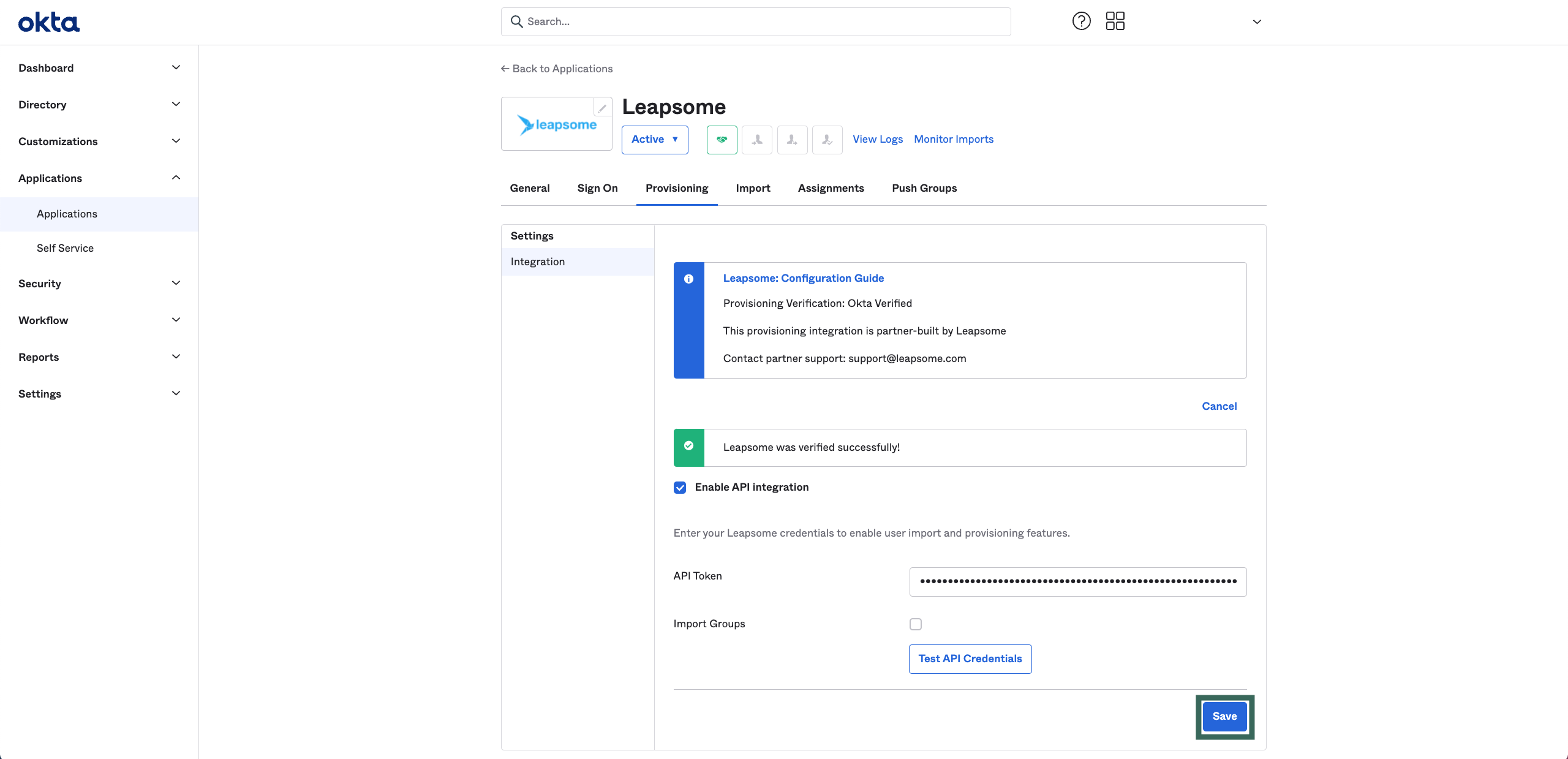Click the third gray user status icon

[827, 140]
